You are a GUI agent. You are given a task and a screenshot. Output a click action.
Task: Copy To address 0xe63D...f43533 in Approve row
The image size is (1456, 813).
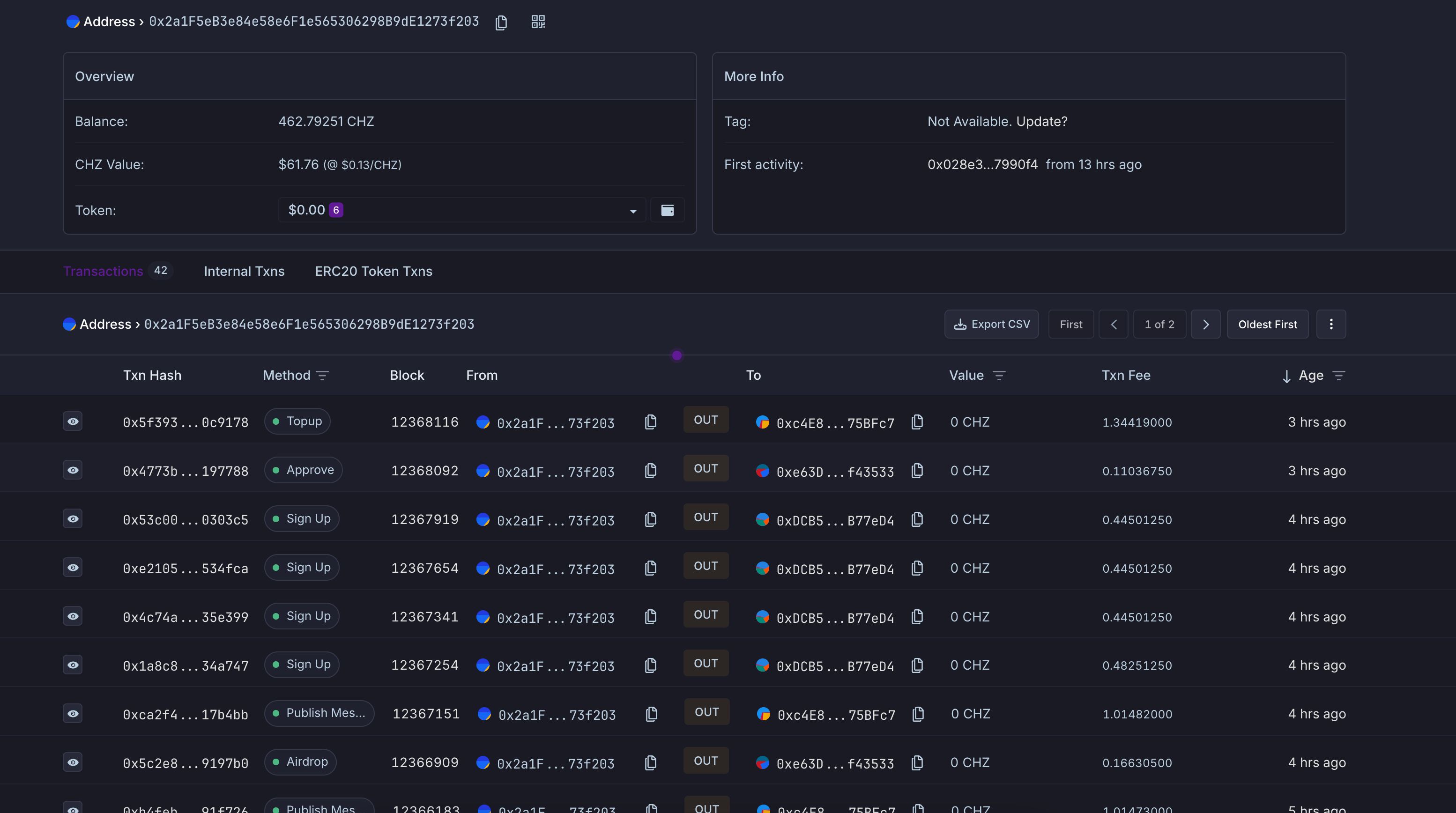[917, 471]
